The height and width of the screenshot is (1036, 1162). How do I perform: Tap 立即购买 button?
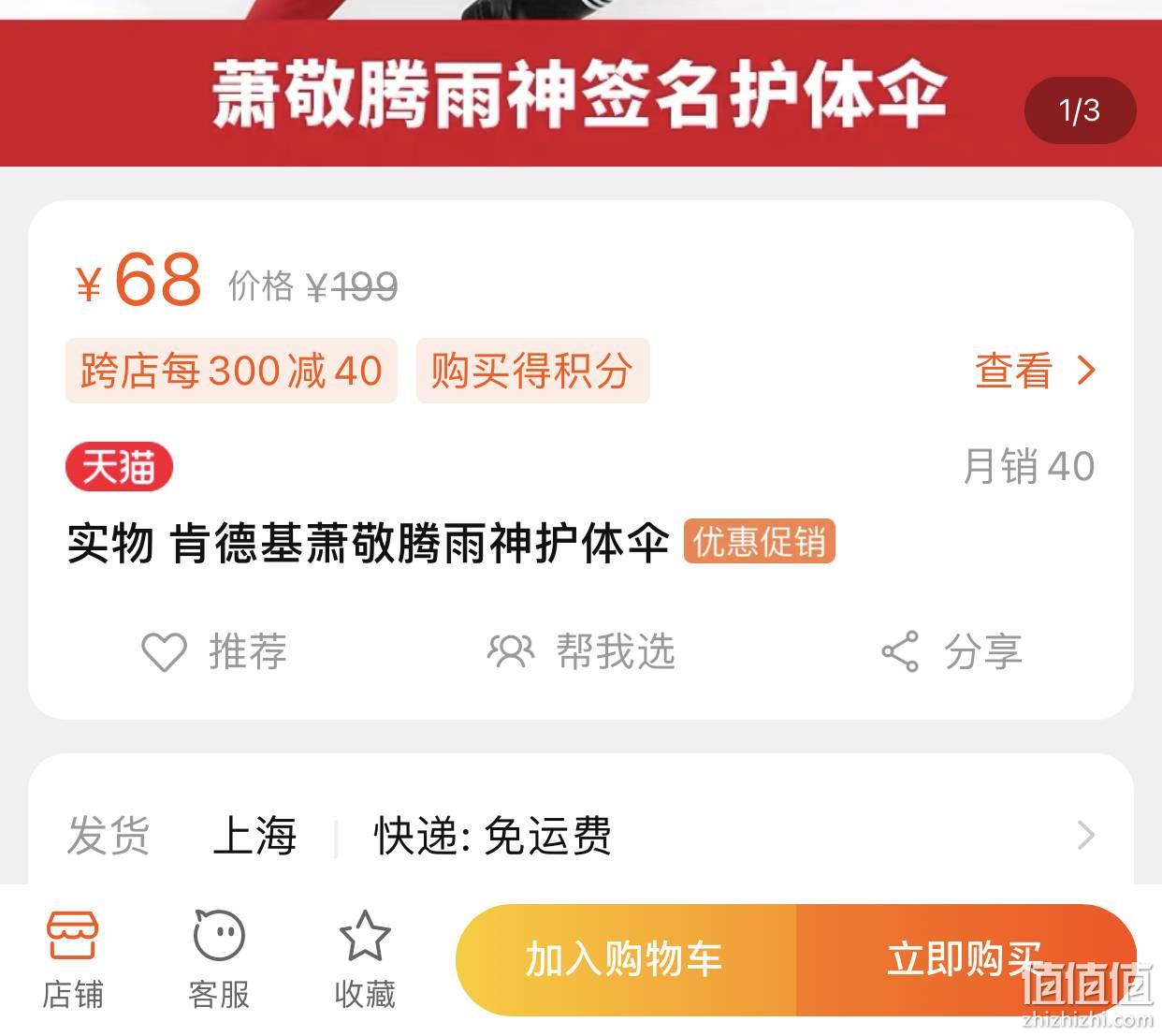pyautogui.click(x=966, y=960)
